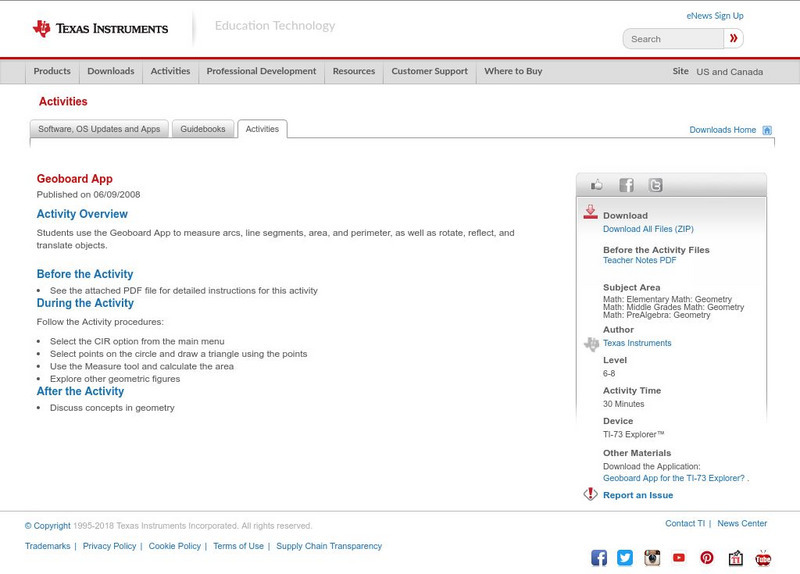
Task: Click the Texas Instruments logo
Action: (x=100, y=28)
